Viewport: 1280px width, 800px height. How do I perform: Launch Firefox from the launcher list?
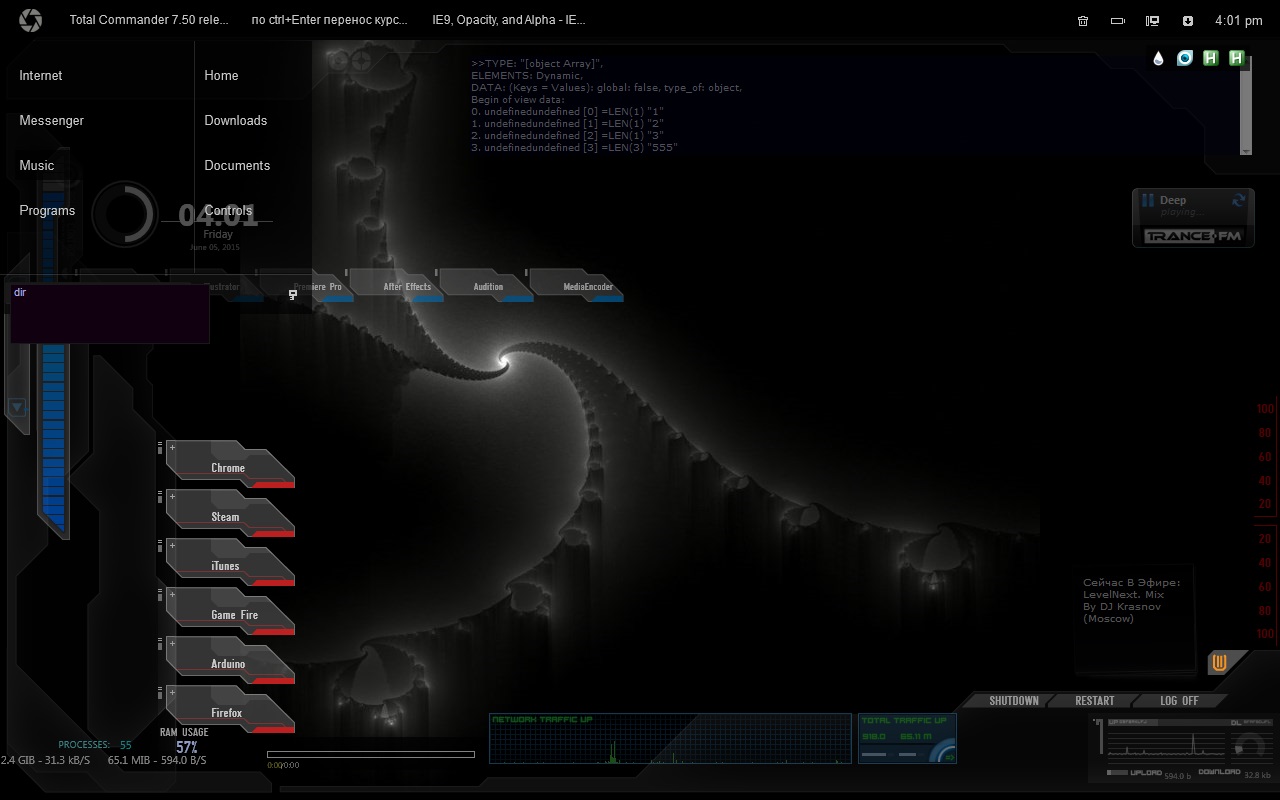pos(230,711)
